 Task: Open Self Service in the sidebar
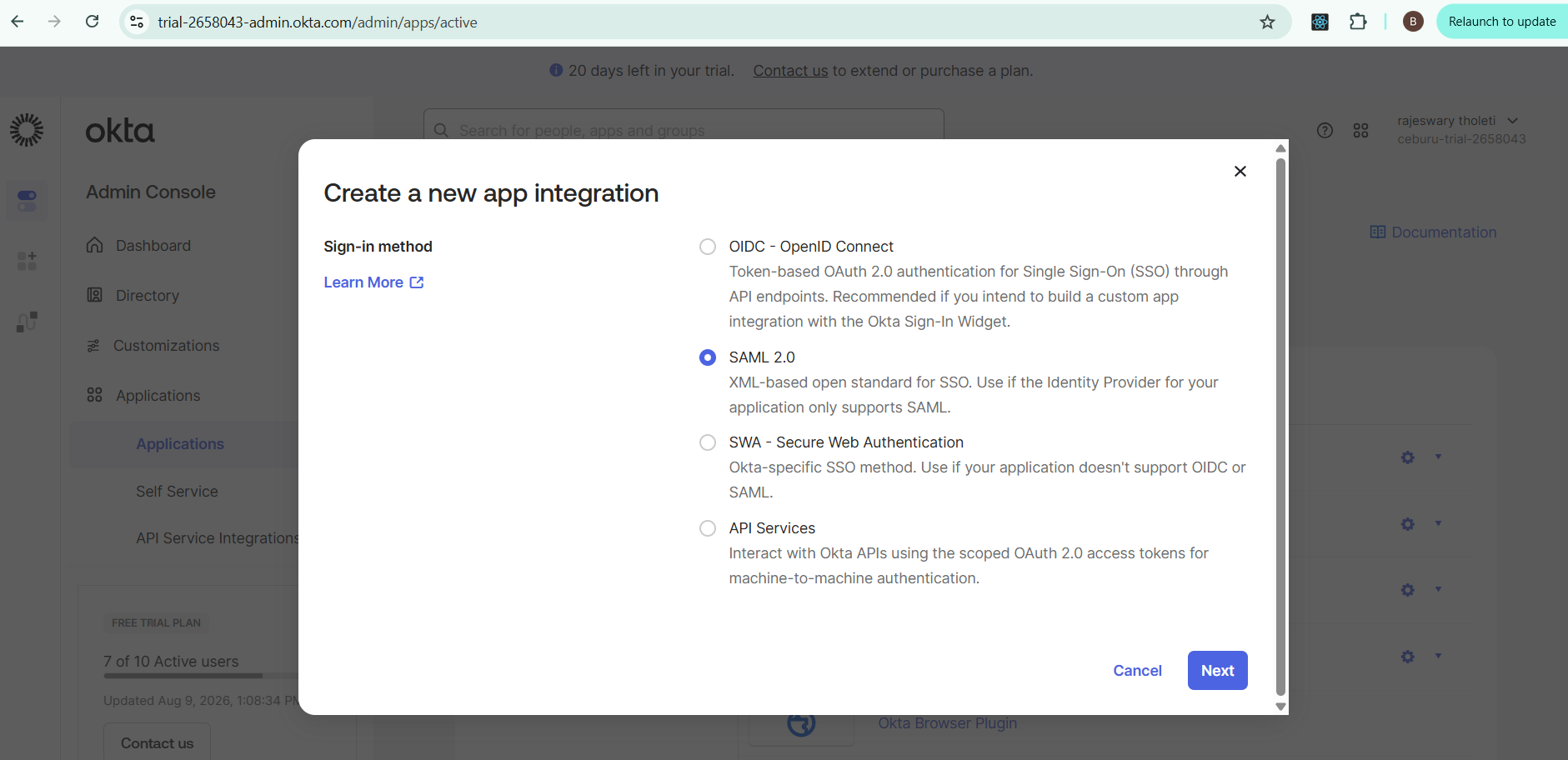[x=177, y=492]
